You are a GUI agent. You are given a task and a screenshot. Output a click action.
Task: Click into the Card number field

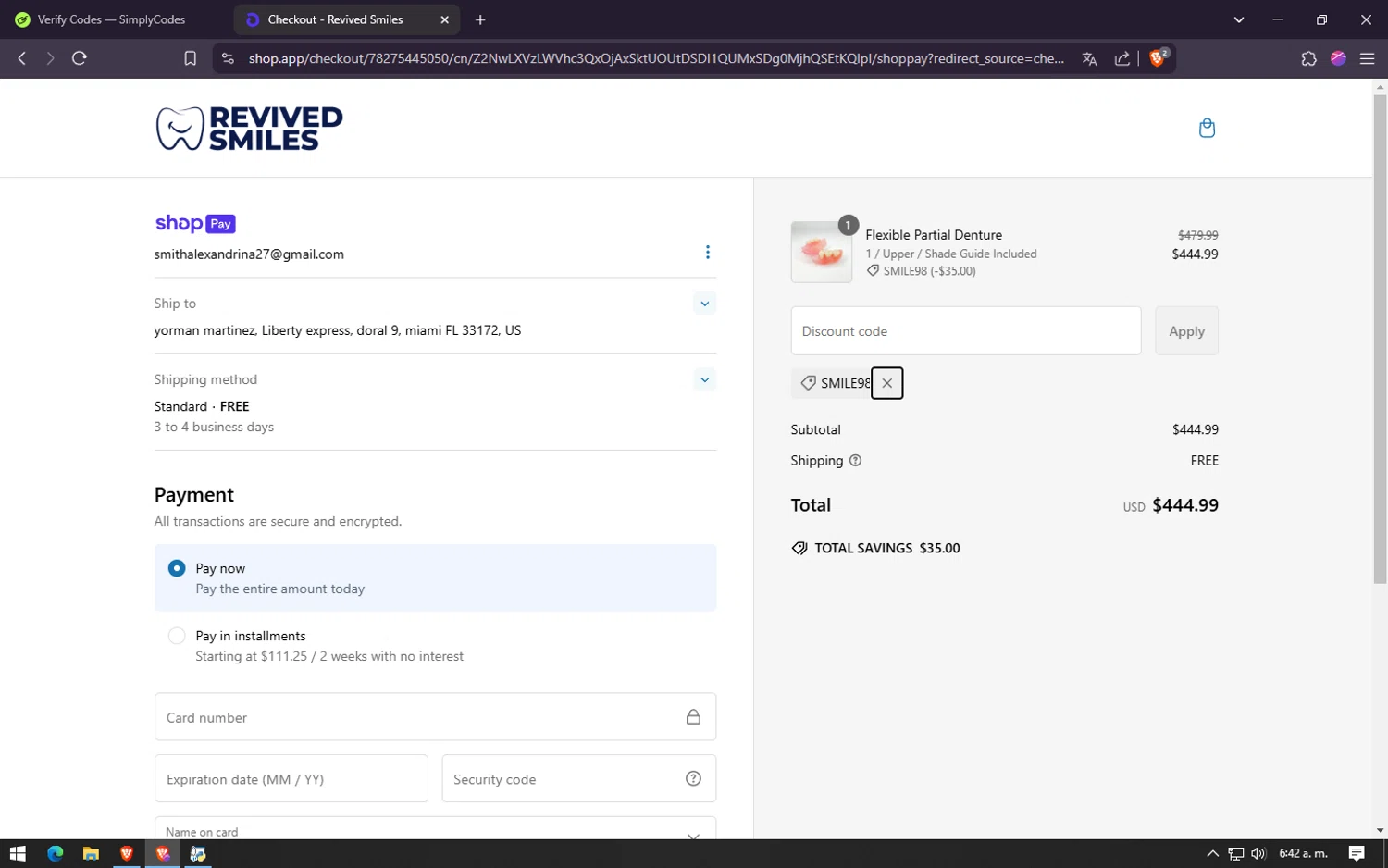tap(435, 717)
